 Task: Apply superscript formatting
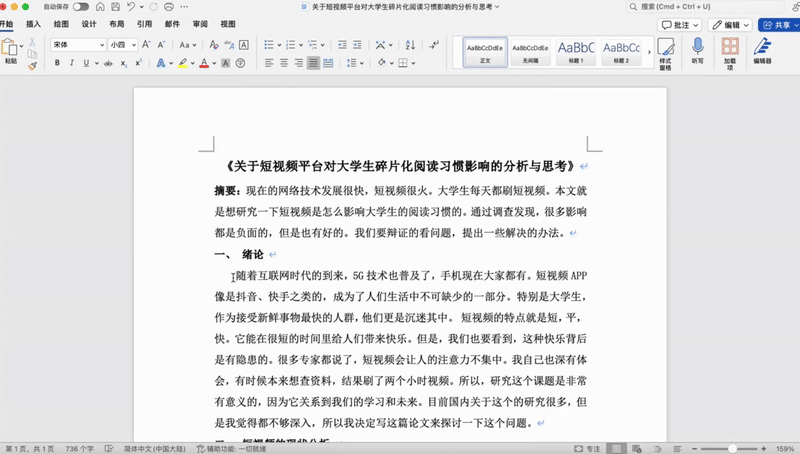(x=138, y=63)
